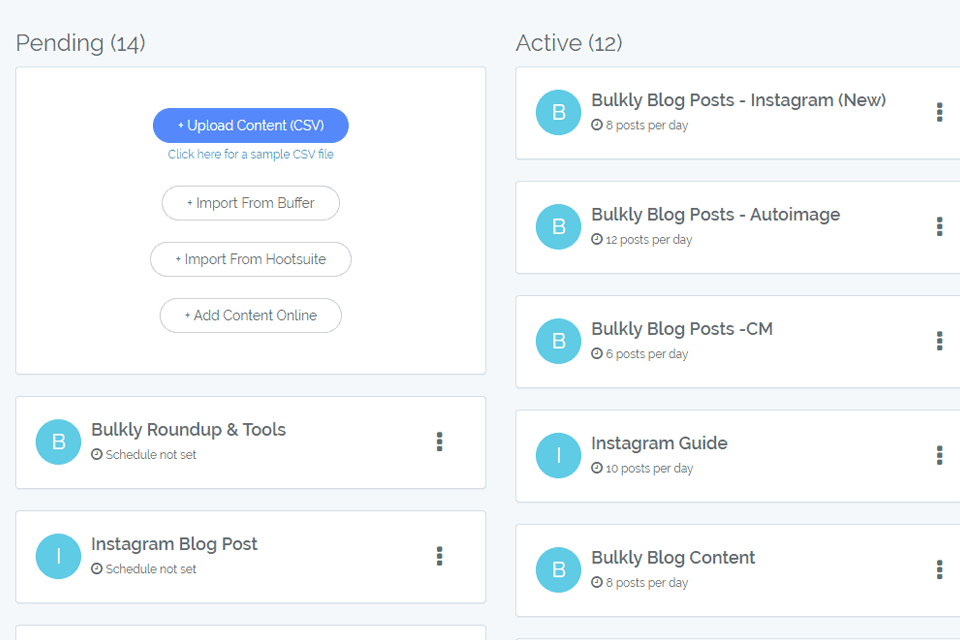Click Add Content Online button
Image resolution: width=960 pixels, height=640 pixels.
tap(250, 315)
